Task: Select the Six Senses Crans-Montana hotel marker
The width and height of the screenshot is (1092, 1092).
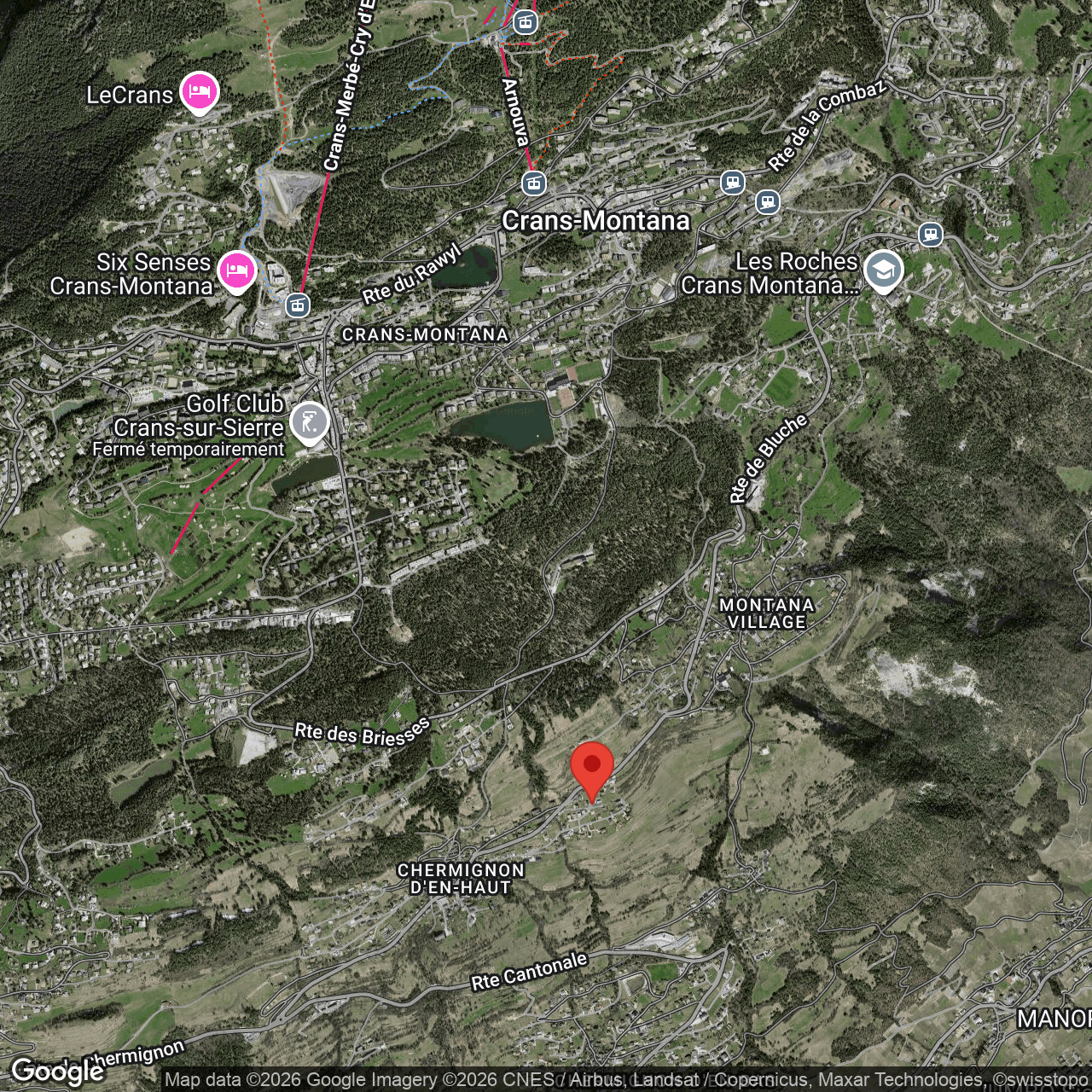Action: 236,270
